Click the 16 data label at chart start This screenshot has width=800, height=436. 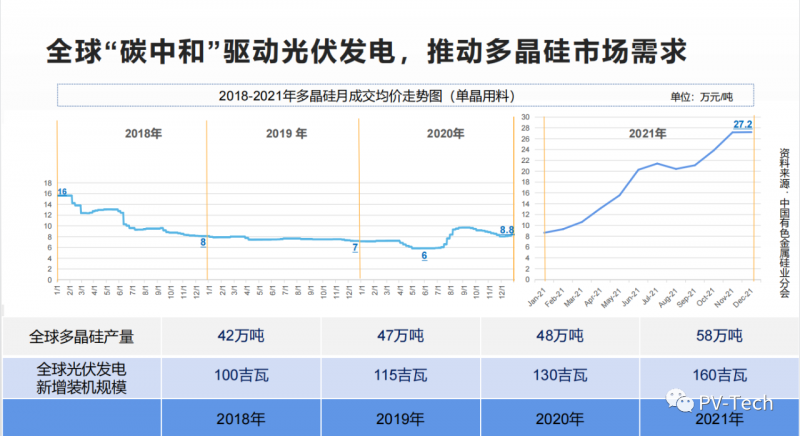62,192
